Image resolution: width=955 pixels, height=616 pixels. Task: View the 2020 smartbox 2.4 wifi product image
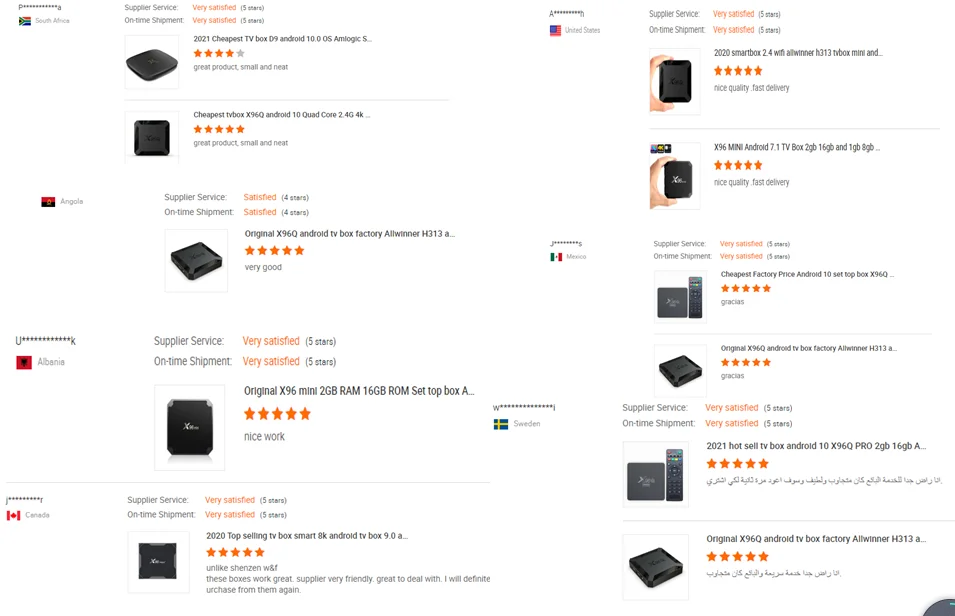click(x=675, y=81)
